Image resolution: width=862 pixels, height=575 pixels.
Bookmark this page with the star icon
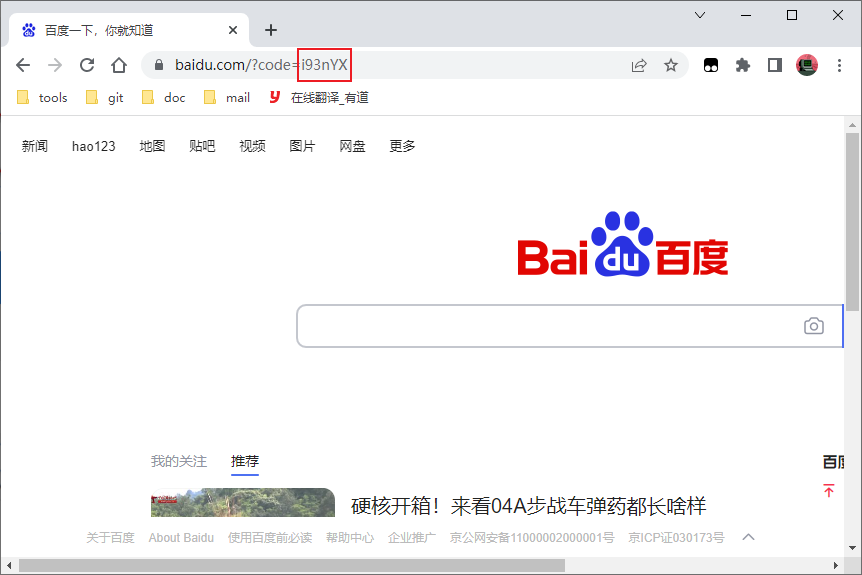[x=671, y=65]
